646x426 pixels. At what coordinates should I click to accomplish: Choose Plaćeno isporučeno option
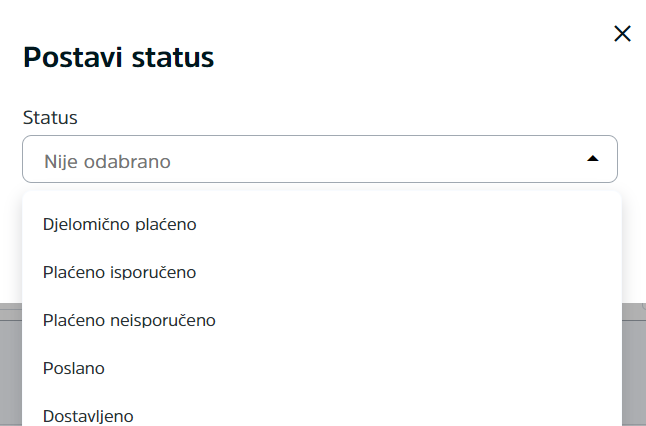[322, 272]
